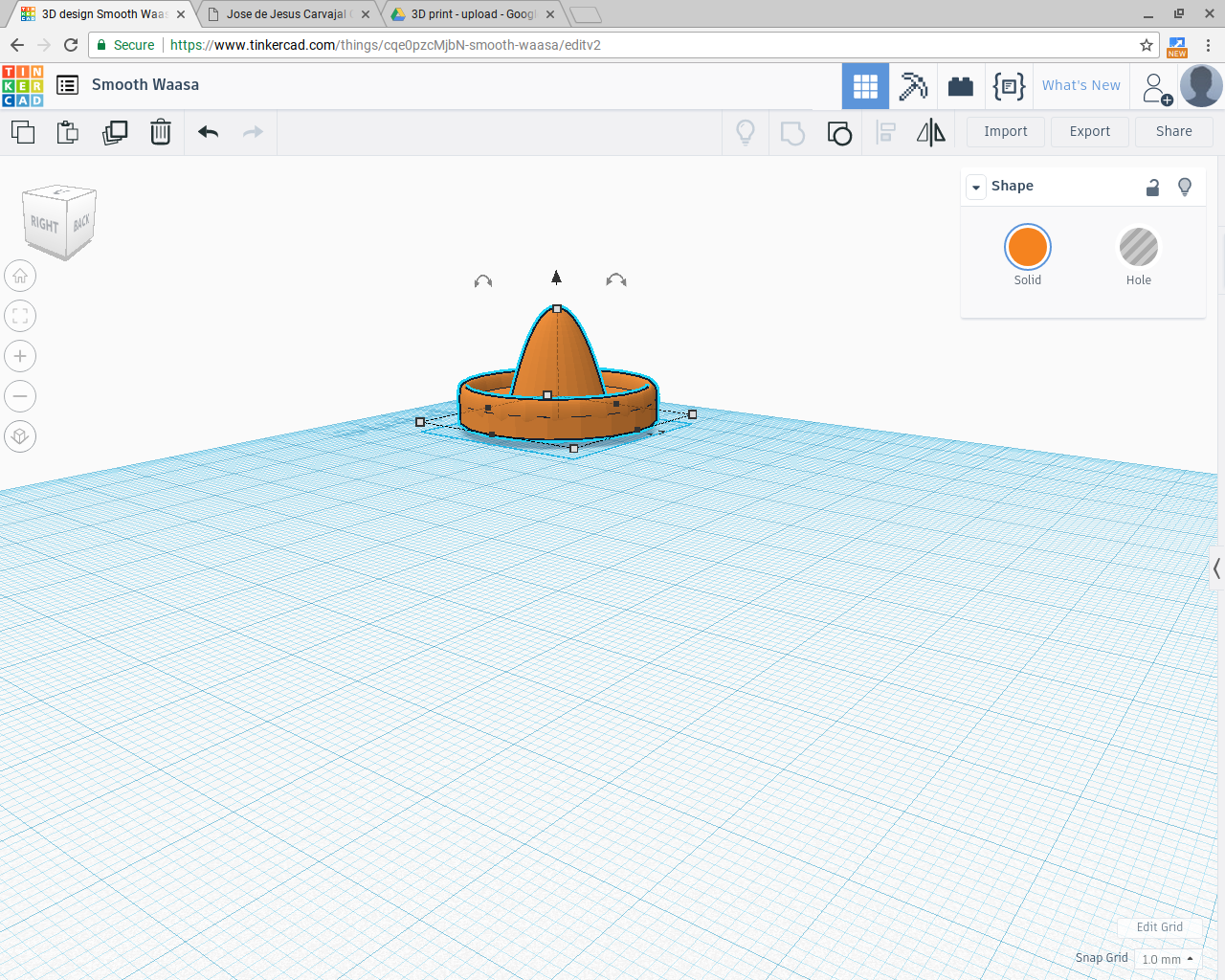Click the Copy tool icon

[23, 132]
